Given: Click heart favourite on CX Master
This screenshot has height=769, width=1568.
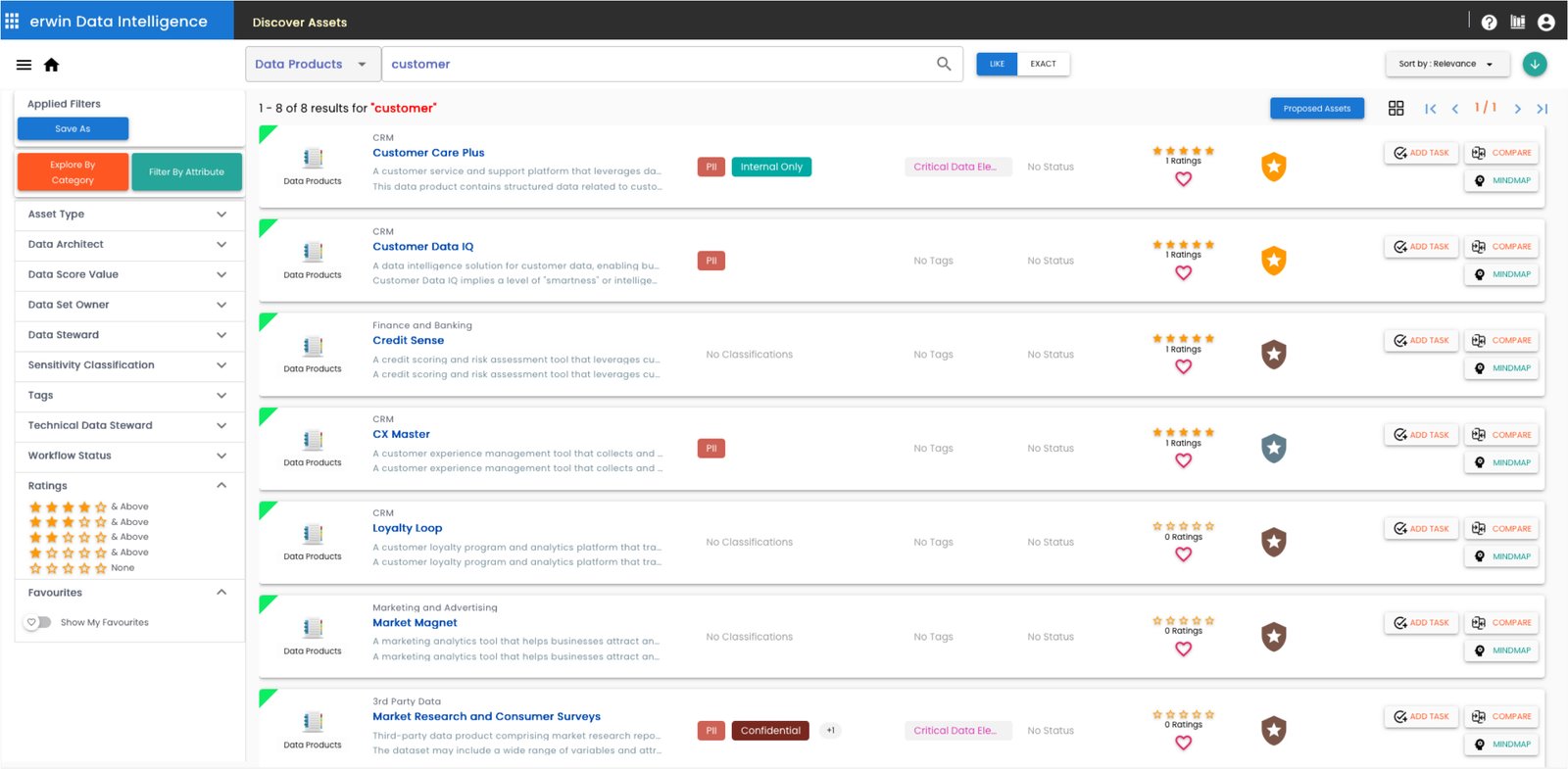Looking at the screenshot, I should click(x=1183, y=460).
